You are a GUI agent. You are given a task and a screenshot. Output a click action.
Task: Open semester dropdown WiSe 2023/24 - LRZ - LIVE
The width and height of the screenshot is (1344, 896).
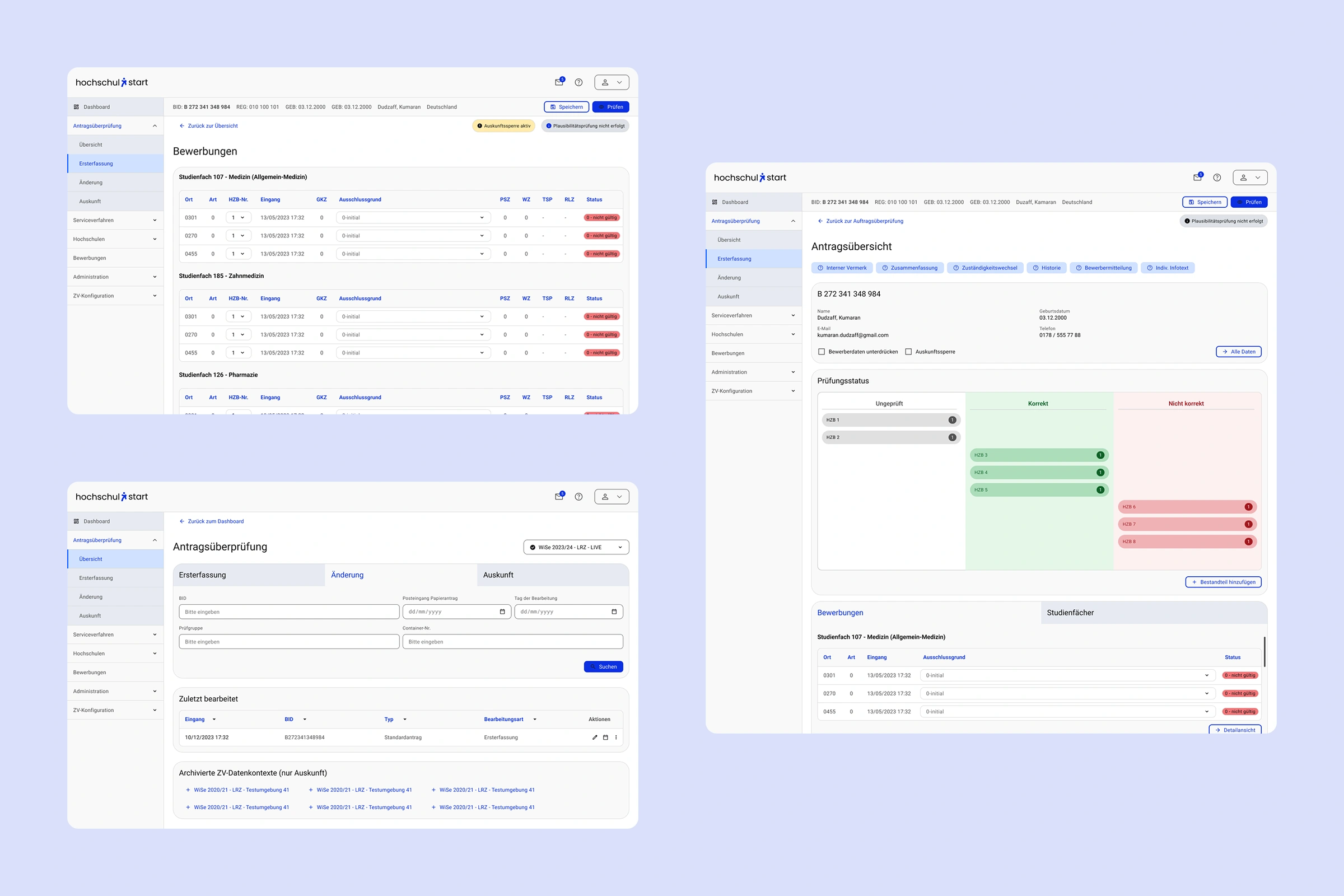[x=576, y=548]
